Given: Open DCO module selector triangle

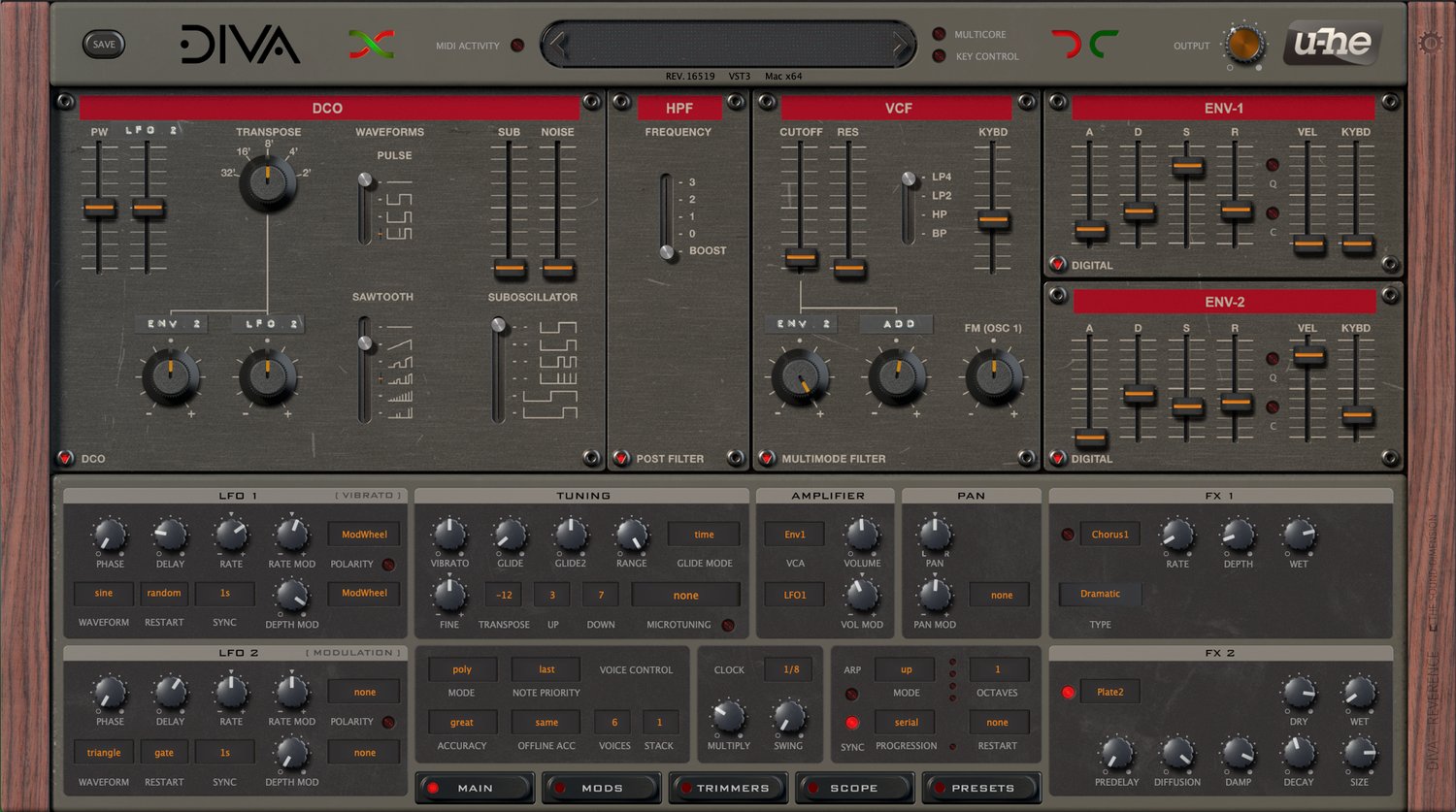Looking at the screenshot, I should (x=65, y=458).
